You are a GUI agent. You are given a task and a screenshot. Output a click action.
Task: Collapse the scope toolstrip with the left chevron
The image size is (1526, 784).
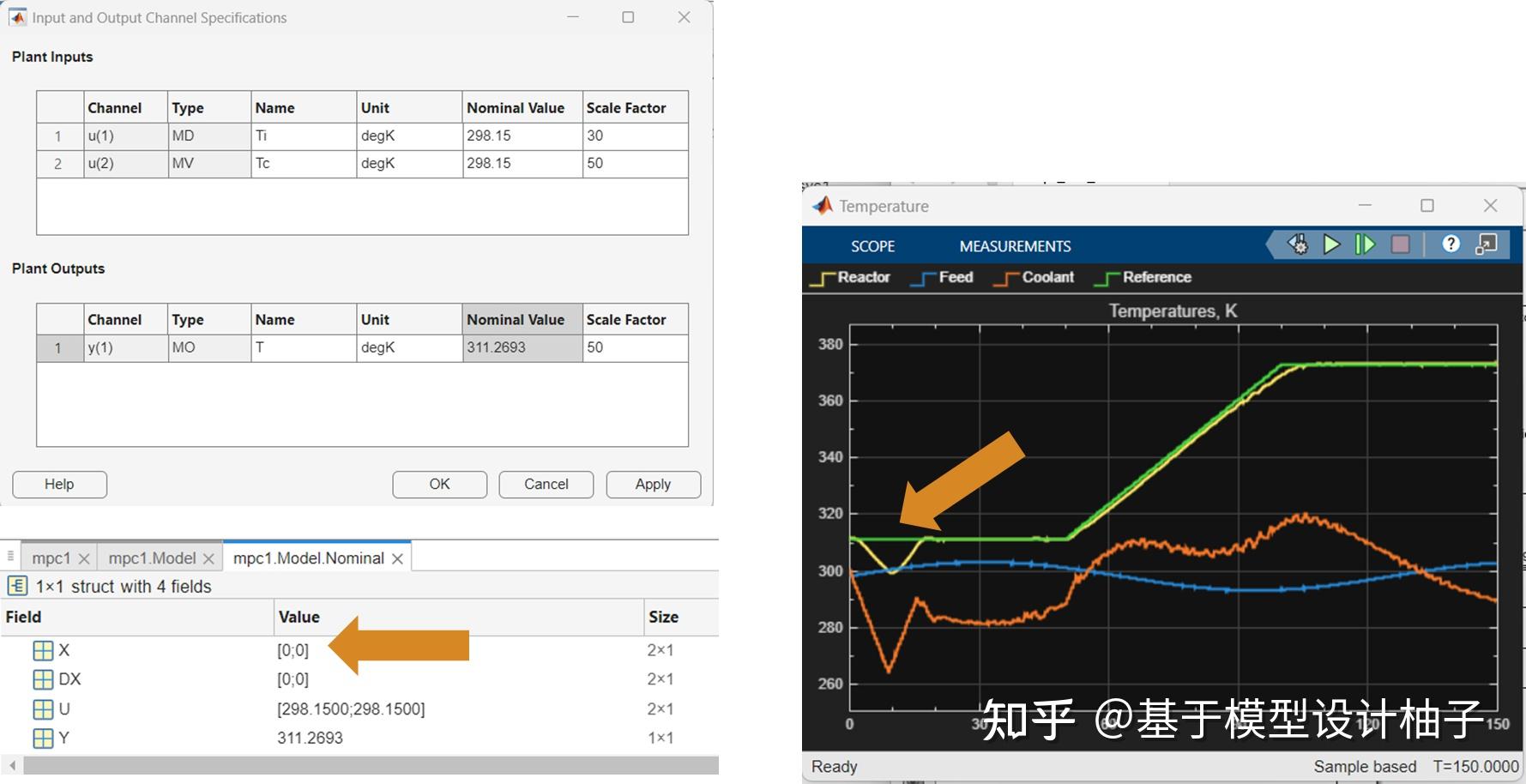point(1270,244)
